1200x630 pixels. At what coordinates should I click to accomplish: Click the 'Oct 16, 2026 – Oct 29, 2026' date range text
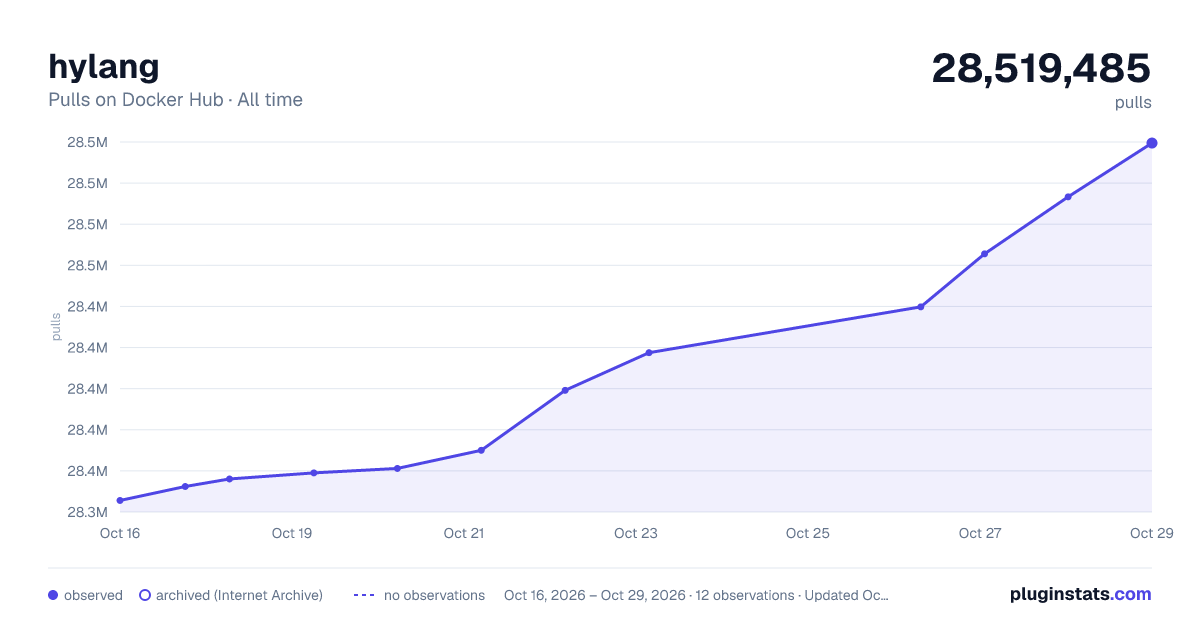click(x=594, y=595)
